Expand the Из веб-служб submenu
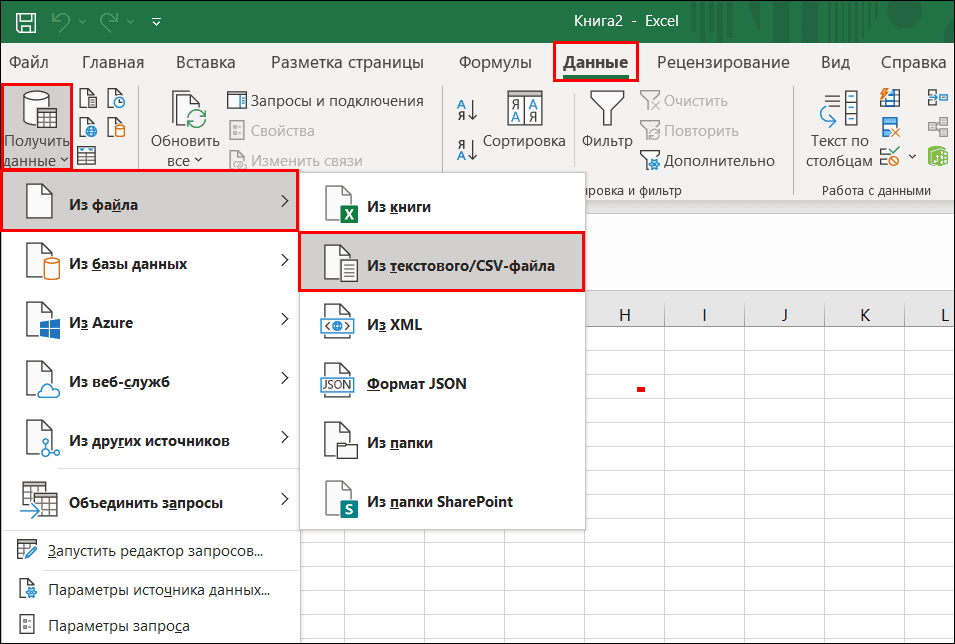Screen dimensions: 955x644 click(x=150, y=379)
